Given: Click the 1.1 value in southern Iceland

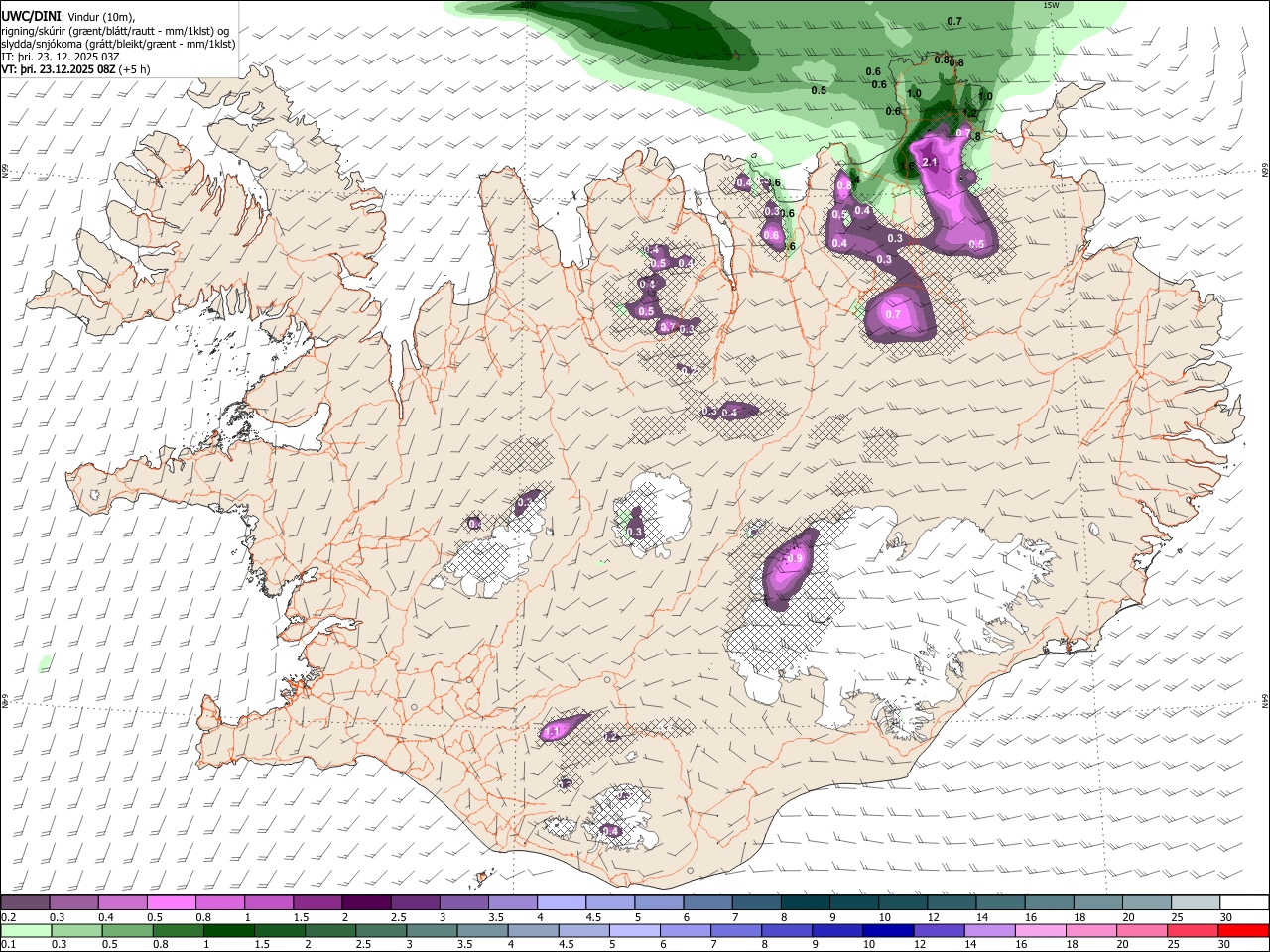Looking at the screenshot, I should (x=554, y=731).
